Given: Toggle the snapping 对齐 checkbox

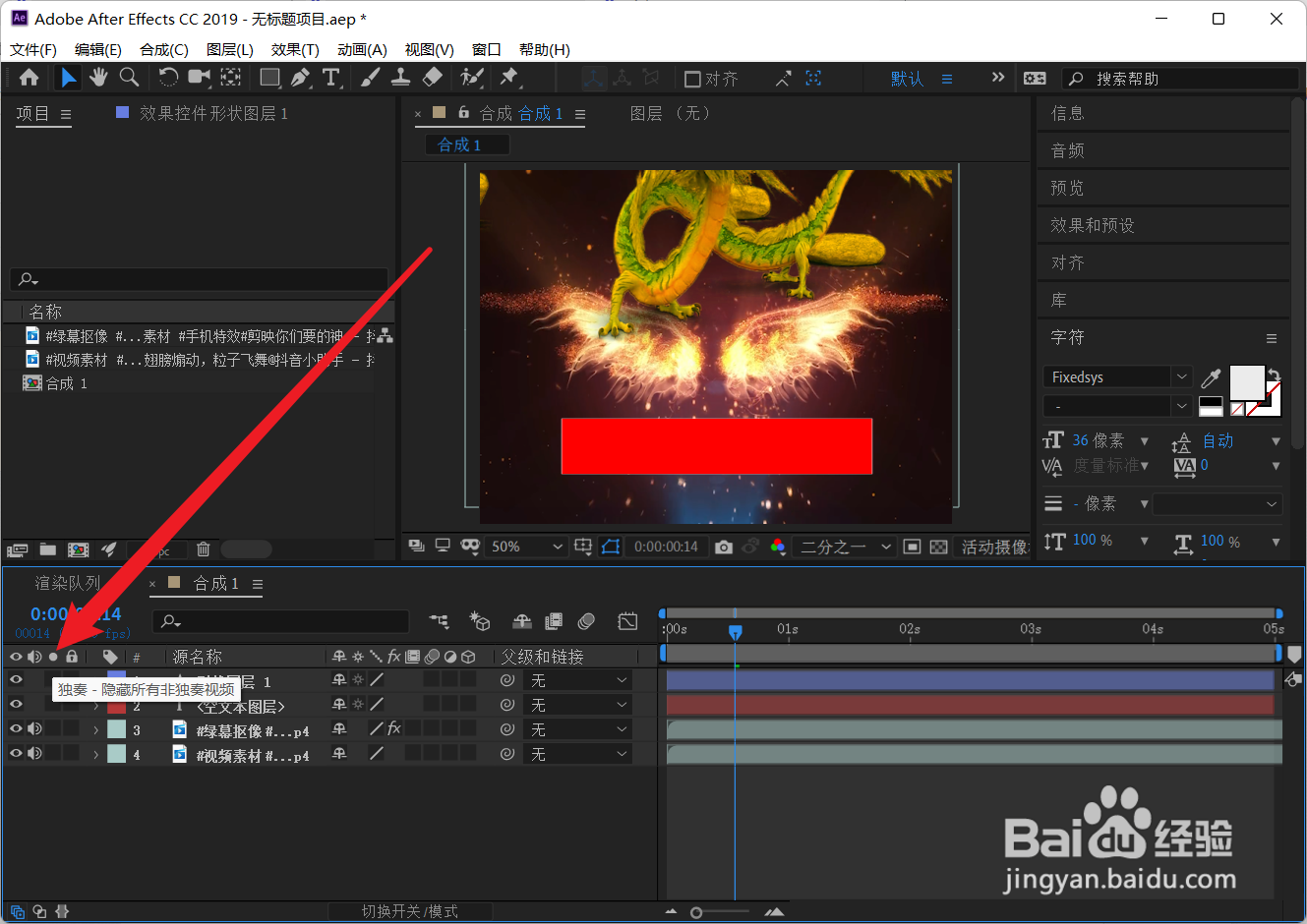Looking at the screenshot, I should pos(692,79).
